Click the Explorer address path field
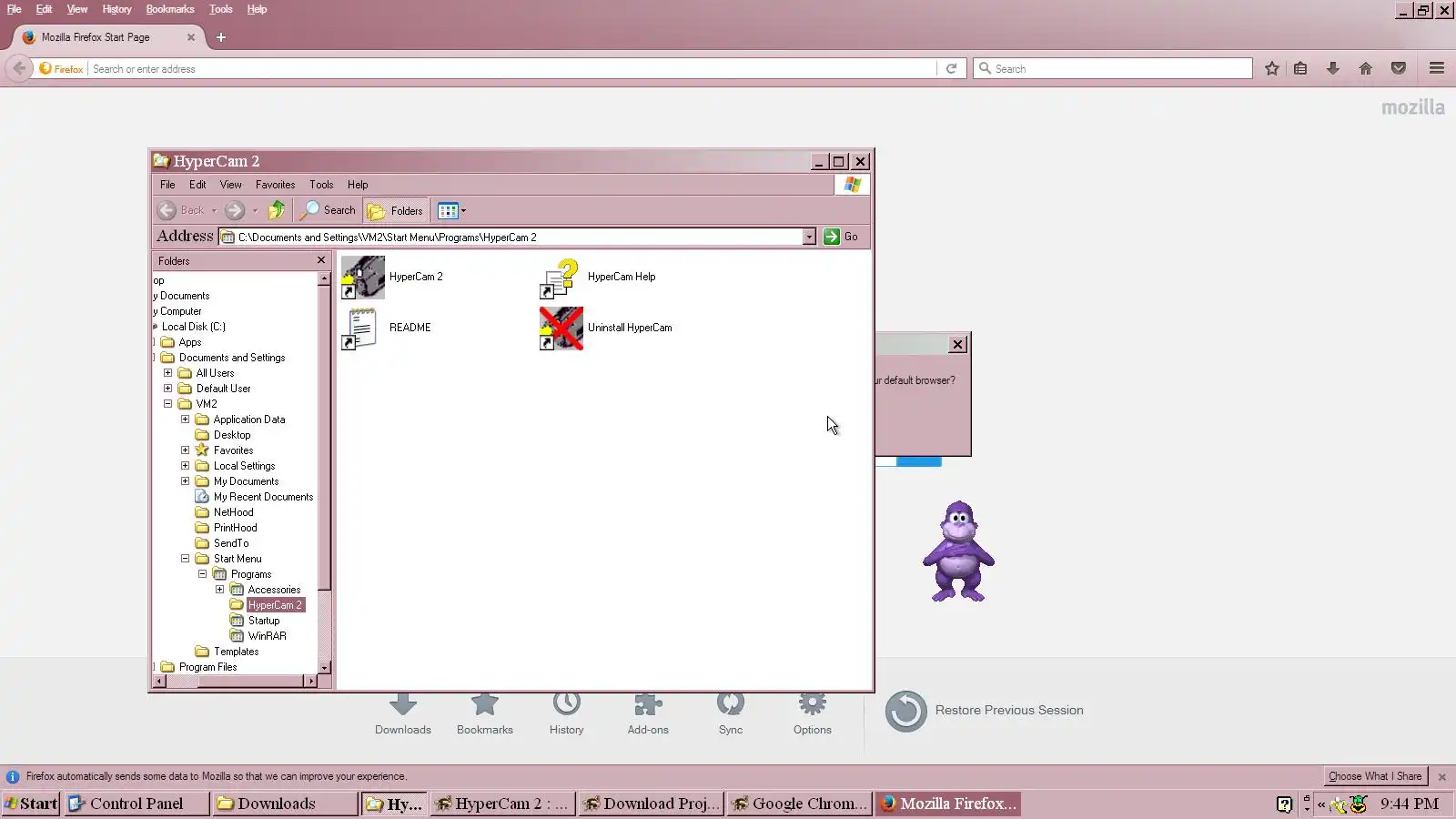Screen dimensions: 1456x819 (x=519, y=237)
